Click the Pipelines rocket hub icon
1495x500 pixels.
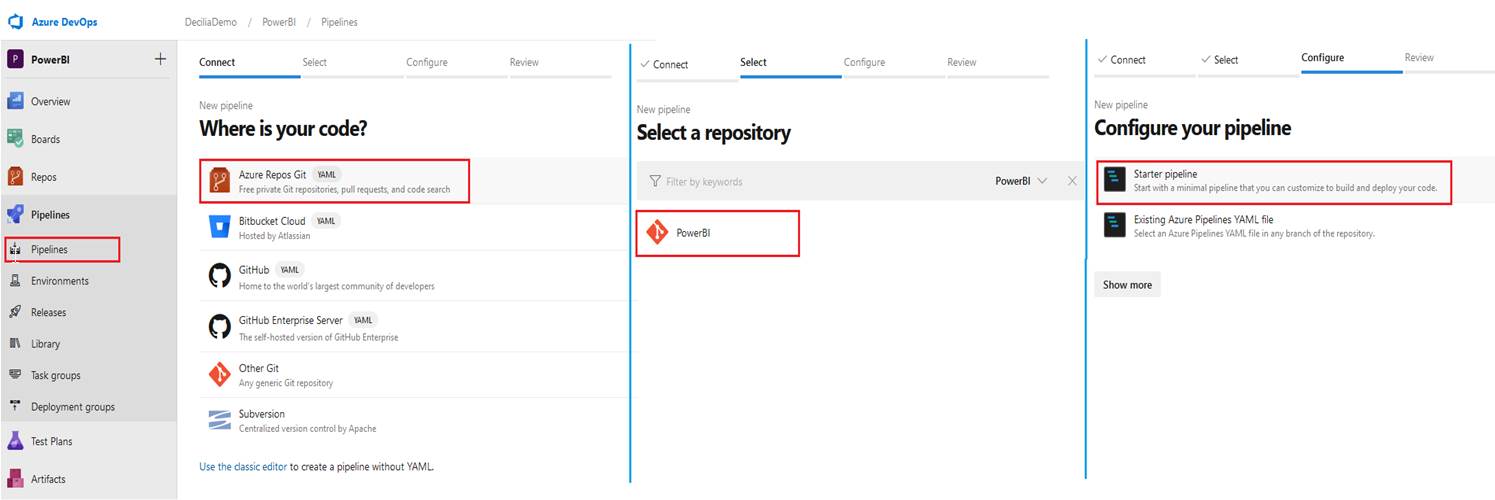tap(15, 215)
